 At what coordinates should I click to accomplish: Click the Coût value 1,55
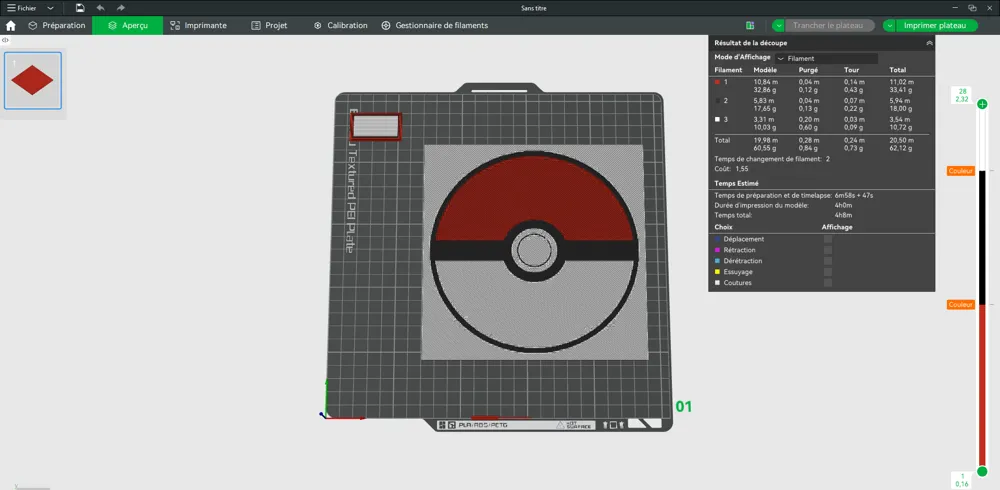pos(742,169)
